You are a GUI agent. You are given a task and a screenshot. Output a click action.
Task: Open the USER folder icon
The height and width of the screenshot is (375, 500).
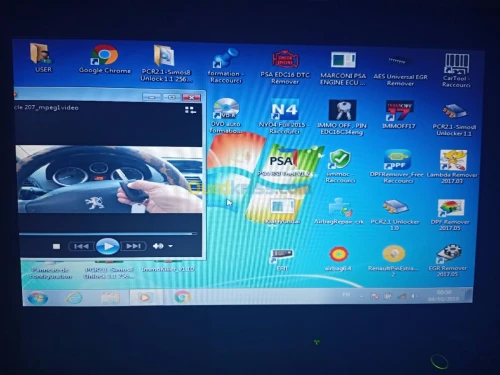[x=41, y=53]
